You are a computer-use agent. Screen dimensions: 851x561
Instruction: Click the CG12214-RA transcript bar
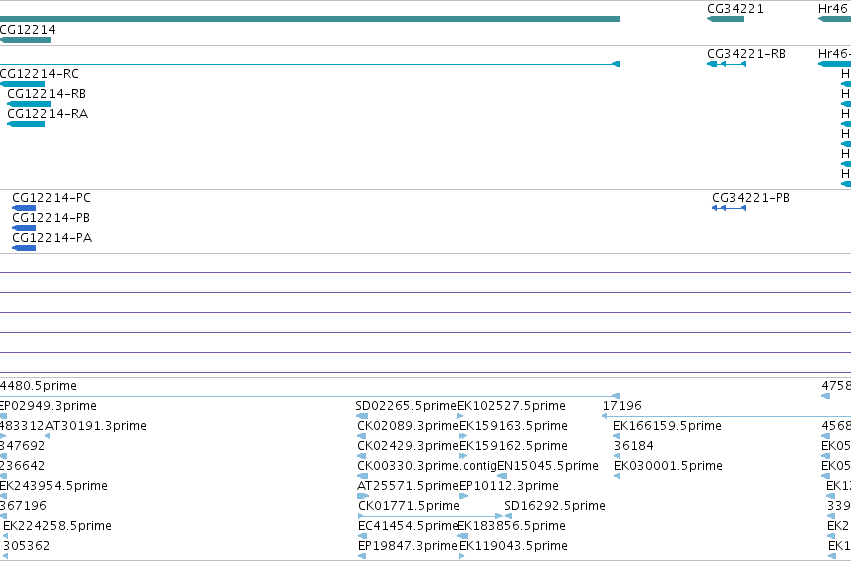point(26,124)
